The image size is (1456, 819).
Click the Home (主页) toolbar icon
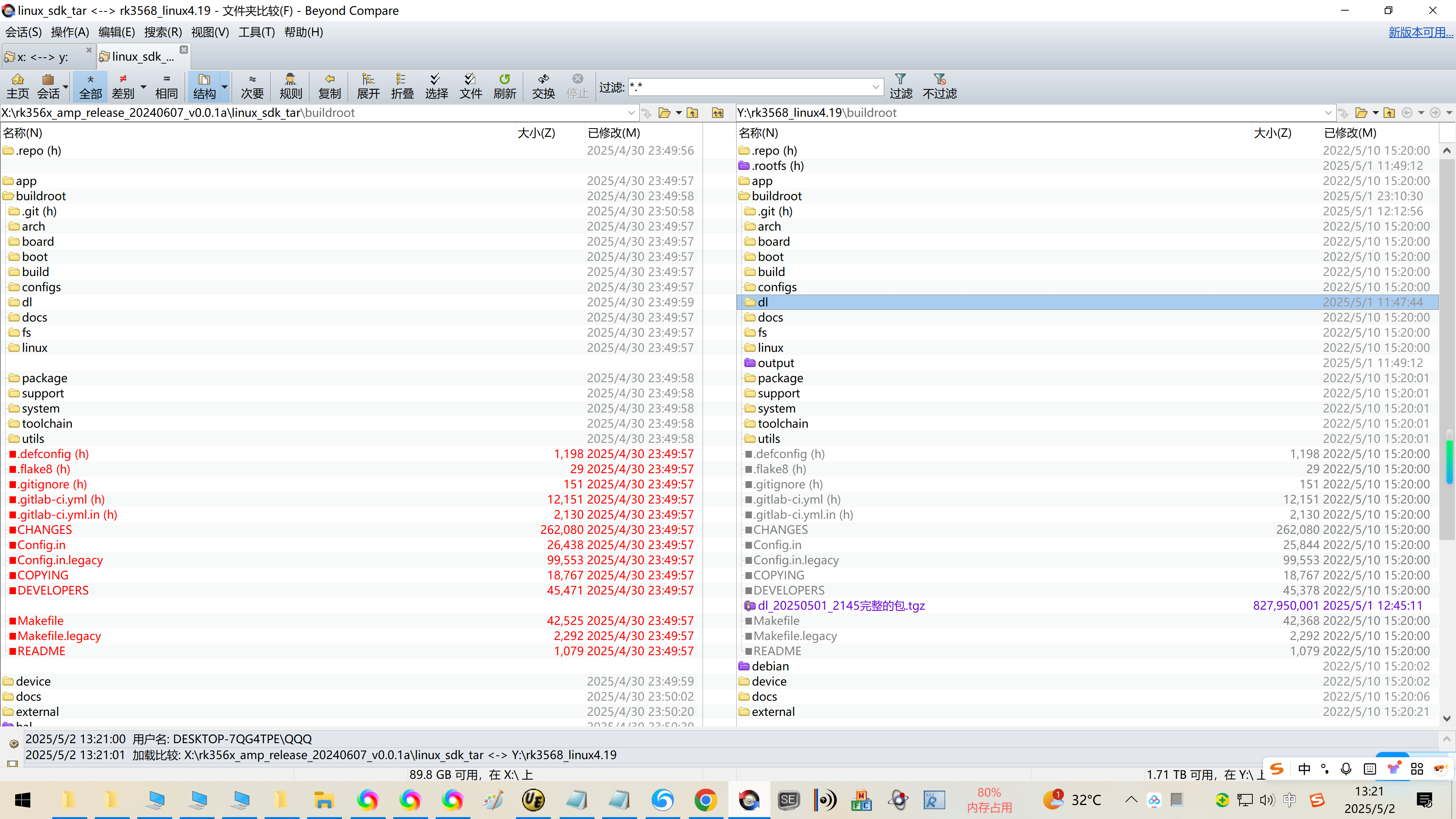pyautogui.click(x=17, y=86)
